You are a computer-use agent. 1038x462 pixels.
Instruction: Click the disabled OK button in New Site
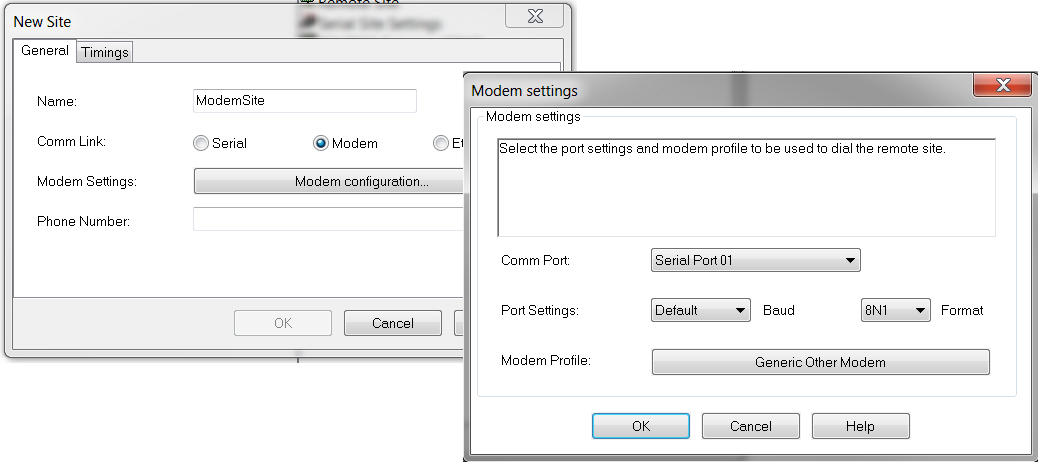click(x=283, y=323)
